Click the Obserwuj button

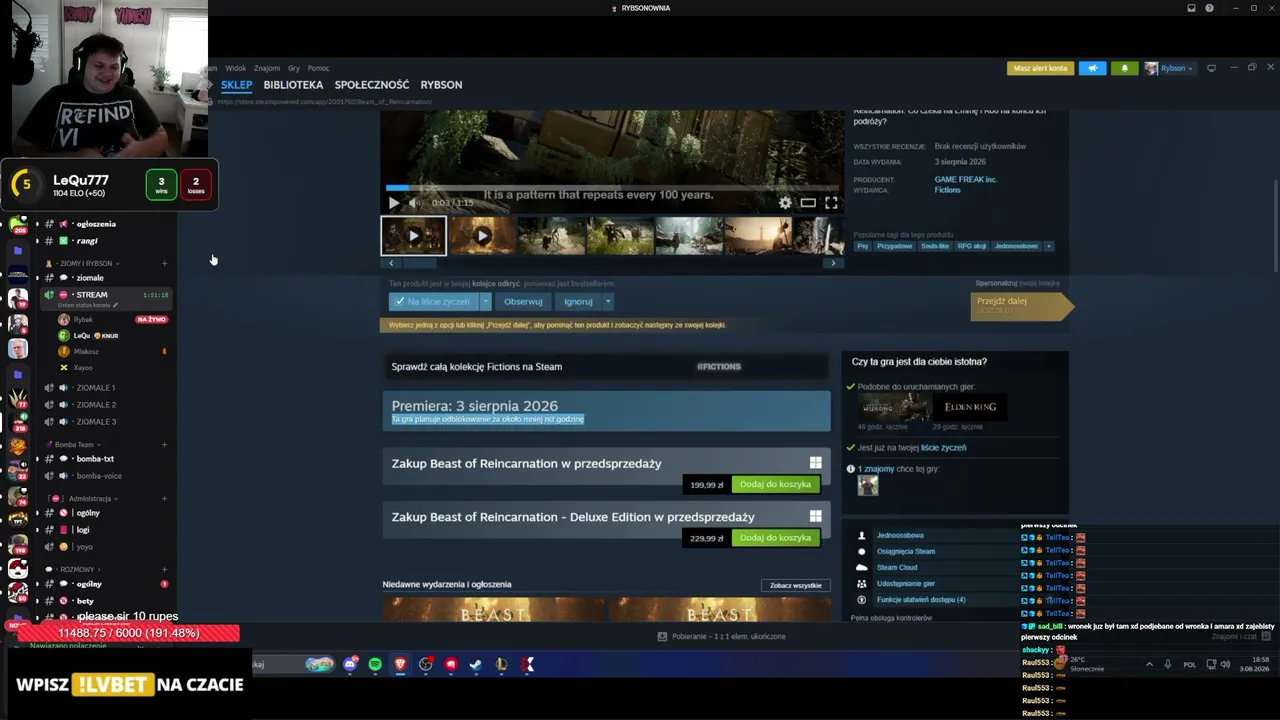coord(523,301)
